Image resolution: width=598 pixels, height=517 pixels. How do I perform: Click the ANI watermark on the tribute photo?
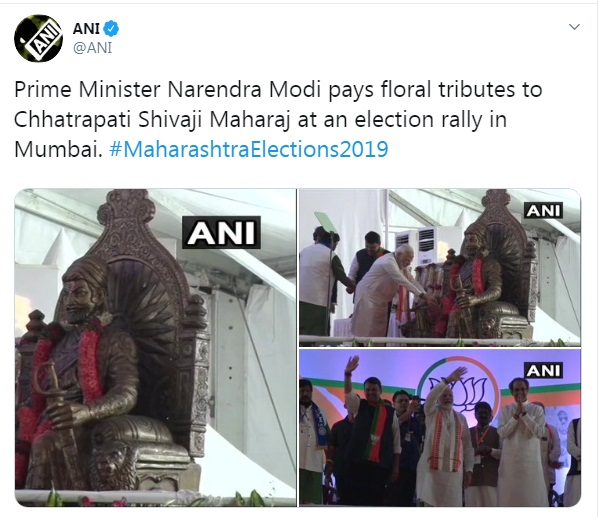543,211
